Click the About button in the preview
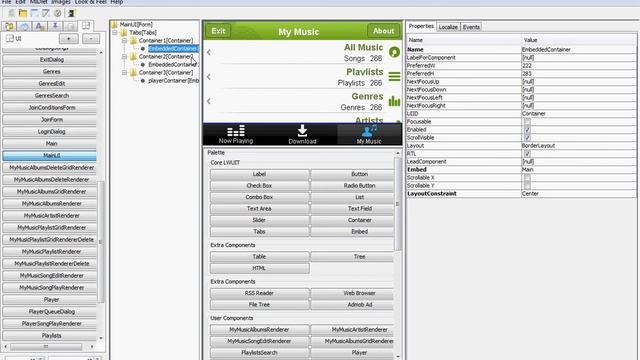 tap(384, 31)
